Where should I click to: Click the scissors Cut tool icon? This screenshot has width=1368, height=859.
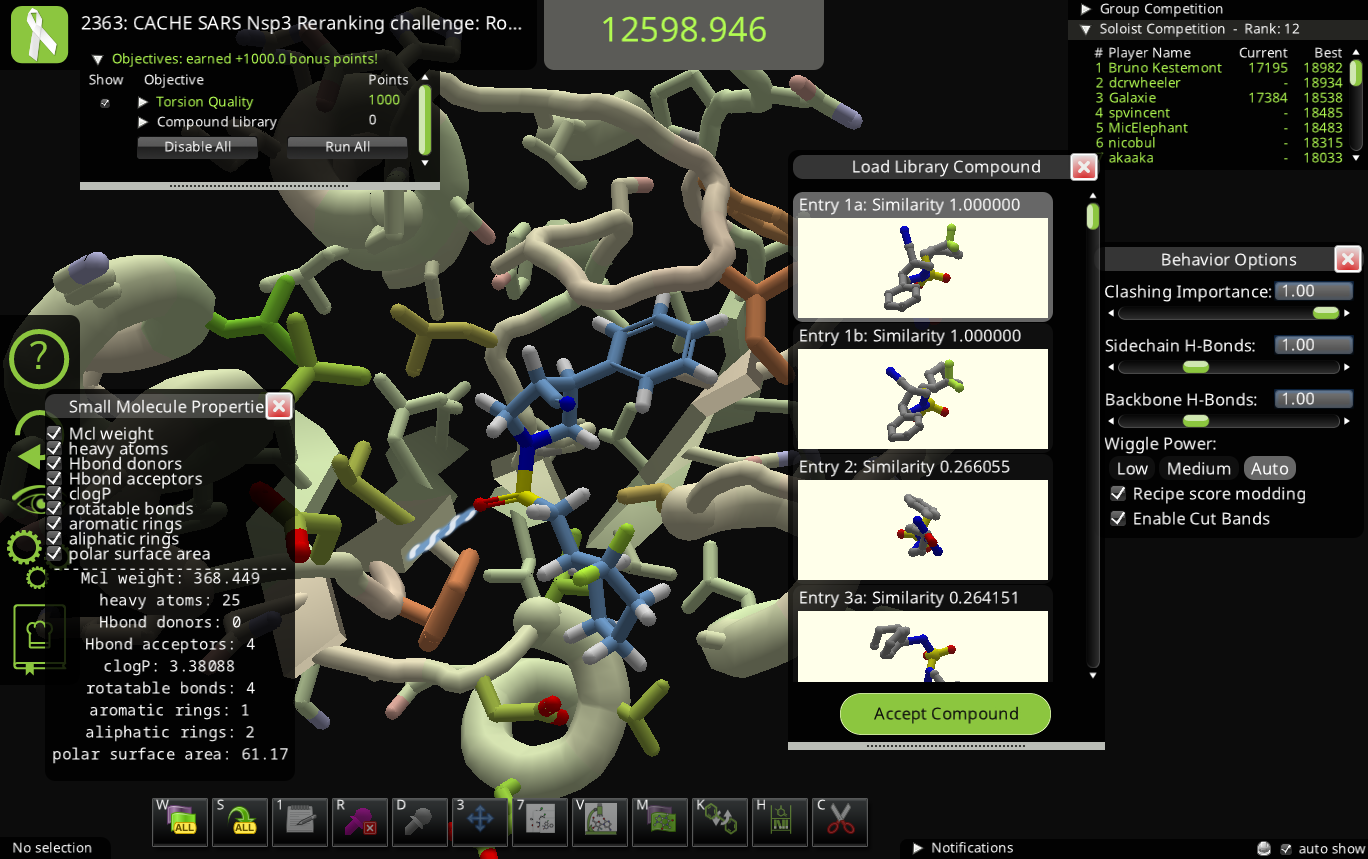tap(840, 822)
